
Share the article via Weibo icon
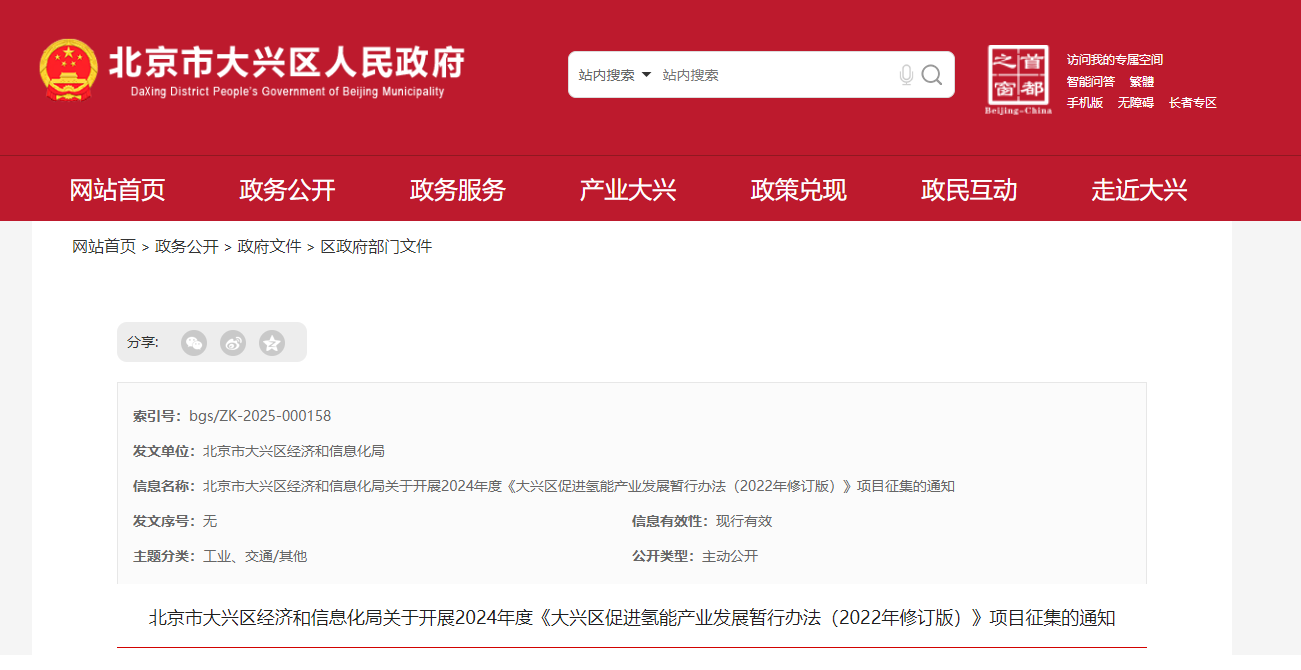pyautogui.click(x=233, y=343)
